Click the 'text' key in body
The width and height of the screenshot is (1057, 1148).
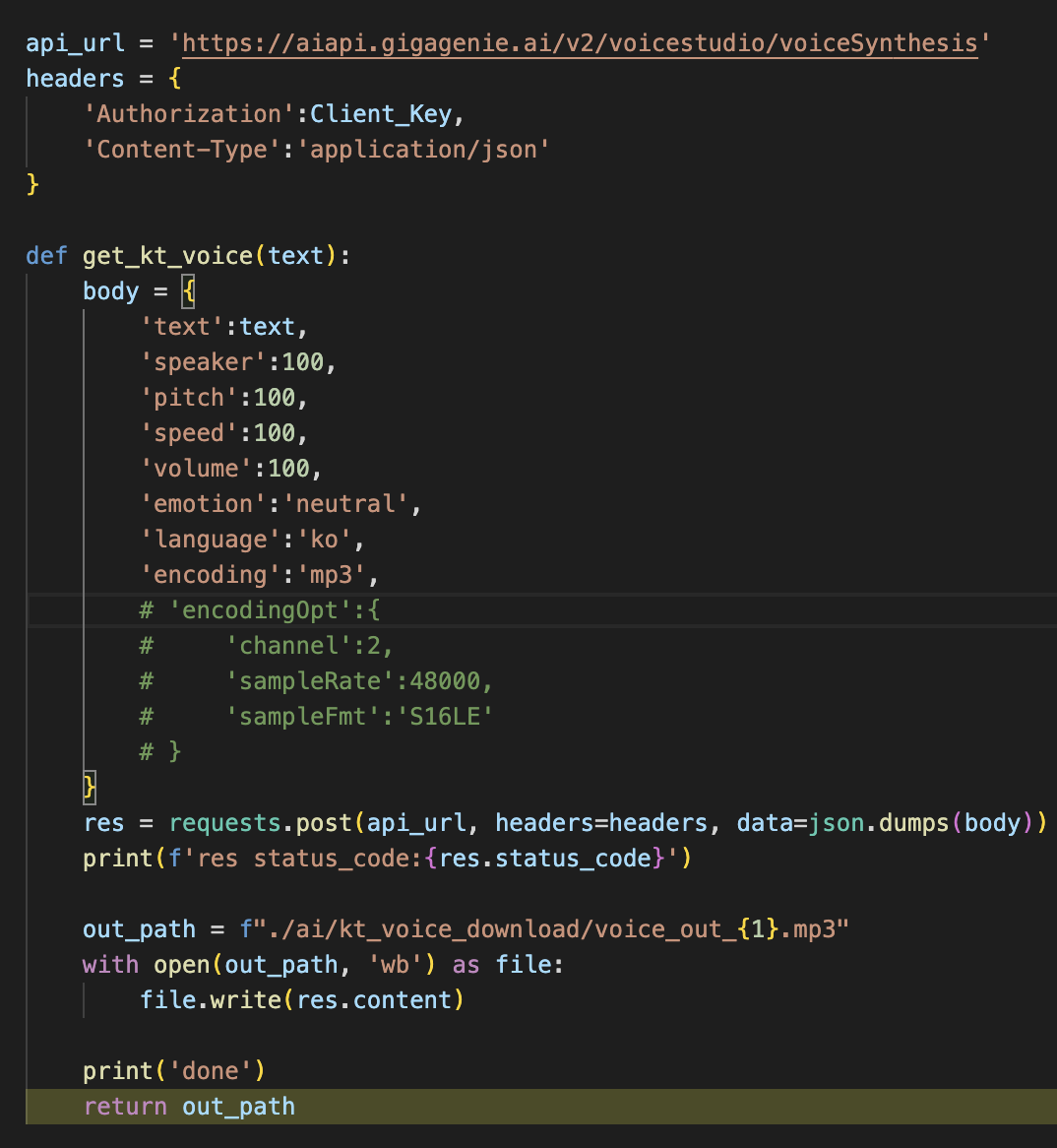point(181,327)
